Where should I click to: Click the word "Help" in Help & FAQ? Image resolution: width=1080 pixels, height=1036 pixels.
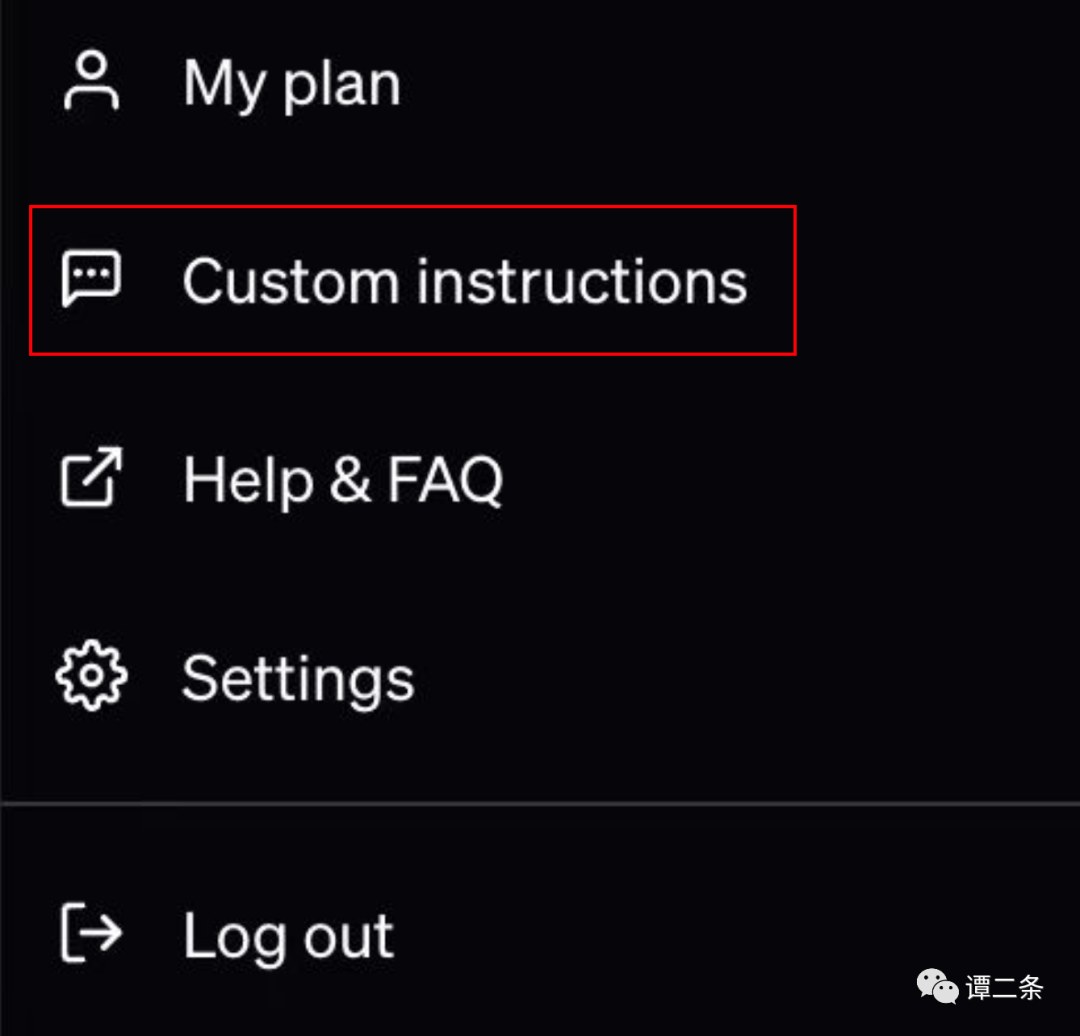pos(246,479)
